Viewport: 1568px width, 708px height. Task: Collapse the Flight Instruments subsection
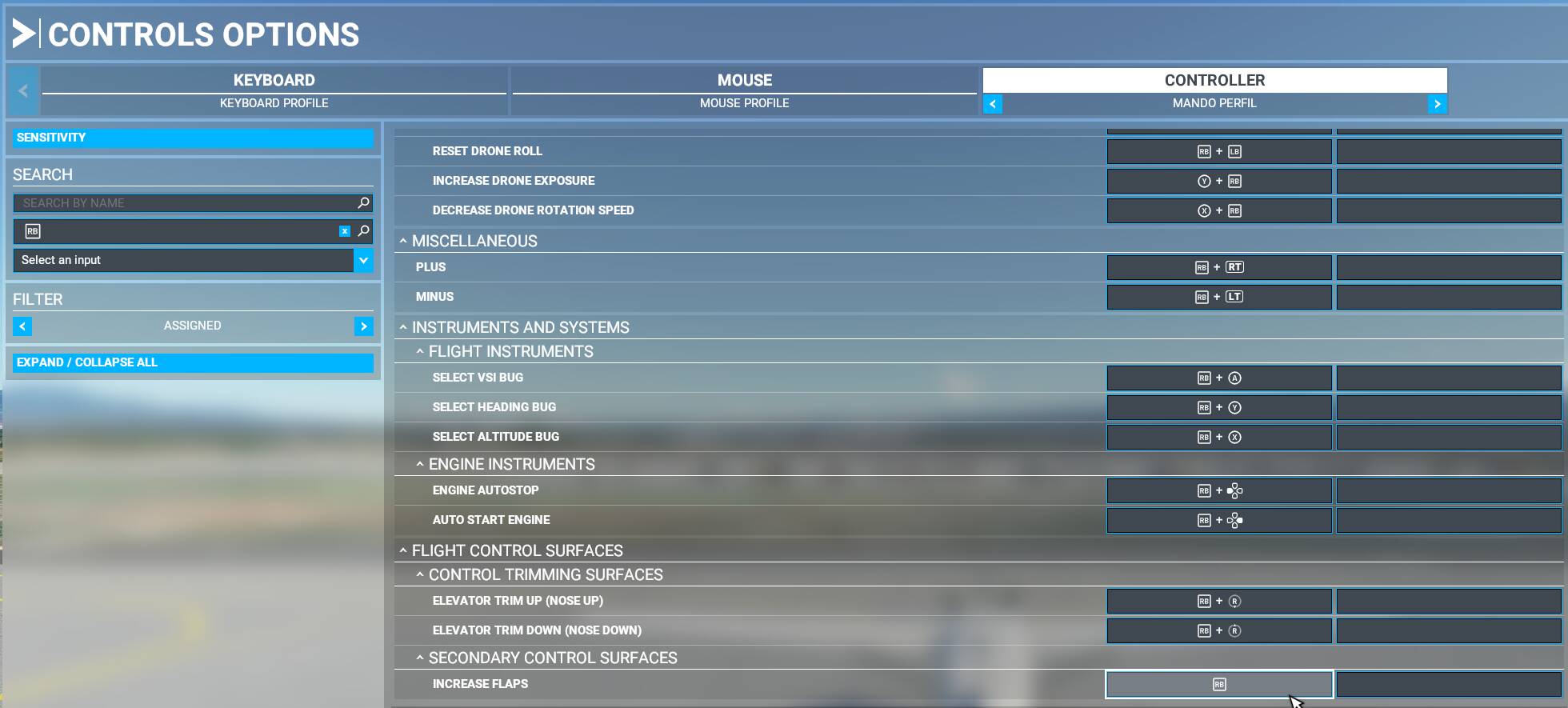(x=420, y=351)
